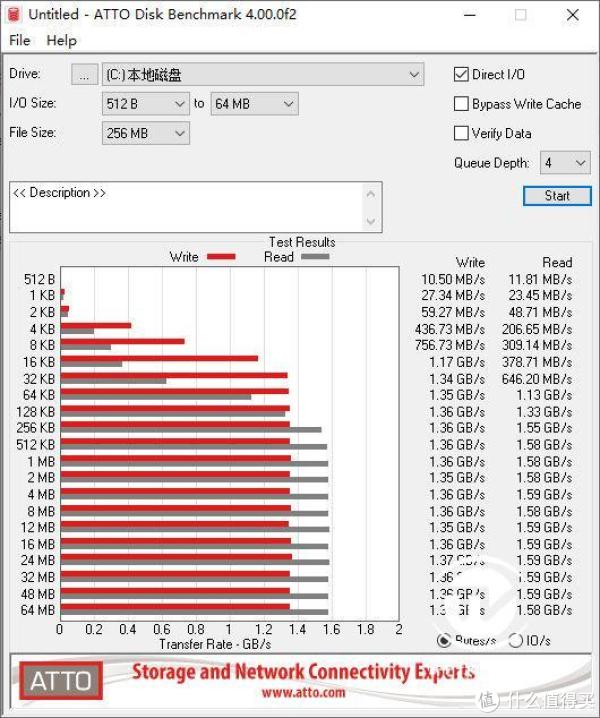
Task: Click the ATTO app icon in title bar
Action: 14,15
